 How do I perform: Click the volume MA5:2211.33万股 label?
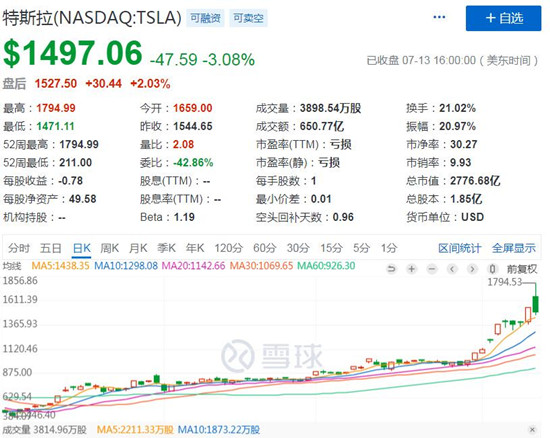tap(135, 430)
